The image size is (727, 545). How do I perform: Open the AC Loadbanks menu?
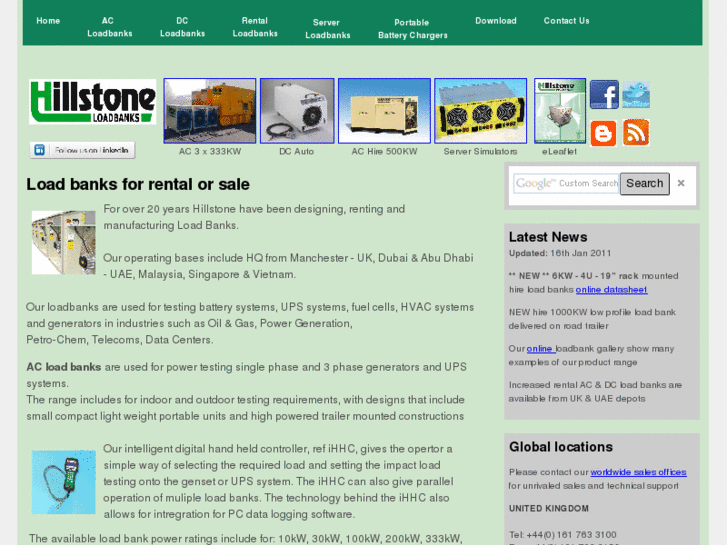109,27
